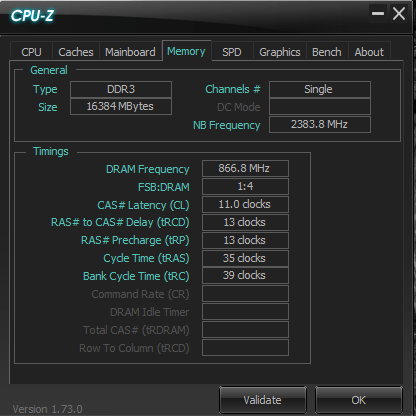This screenshot has width=416, height=416.
Task: Click the tRC value 39 clocks
Action: pos(245,275)
